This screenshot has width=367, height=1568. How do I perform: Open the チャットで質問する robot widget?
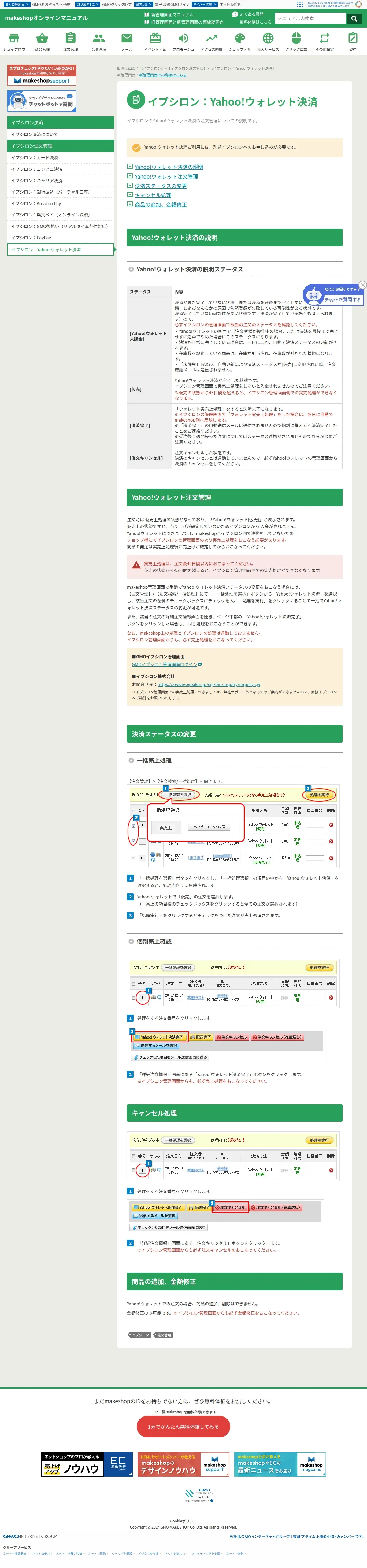point(334,295)
